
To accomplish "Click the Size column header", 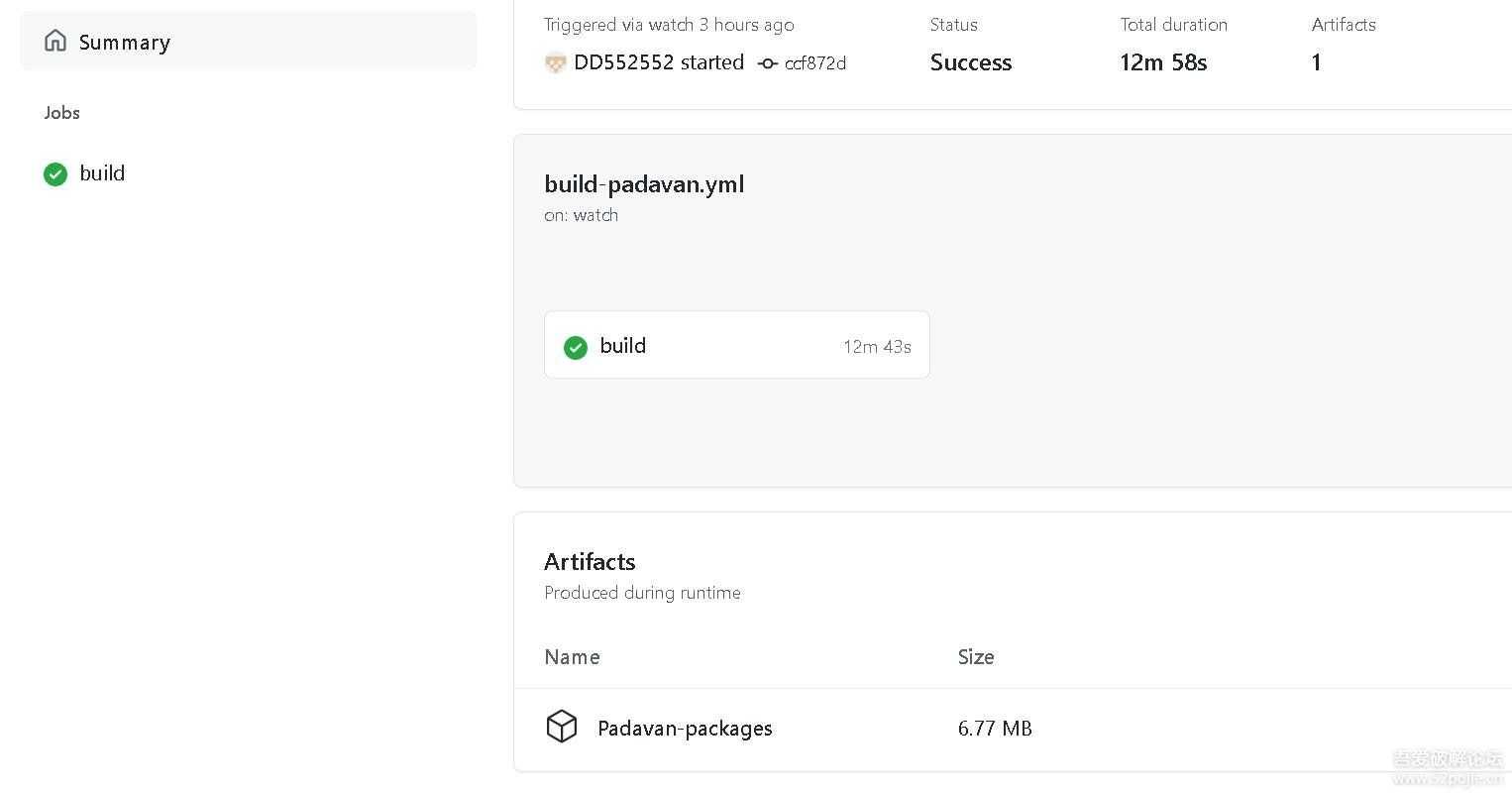I will coord(975,657).
